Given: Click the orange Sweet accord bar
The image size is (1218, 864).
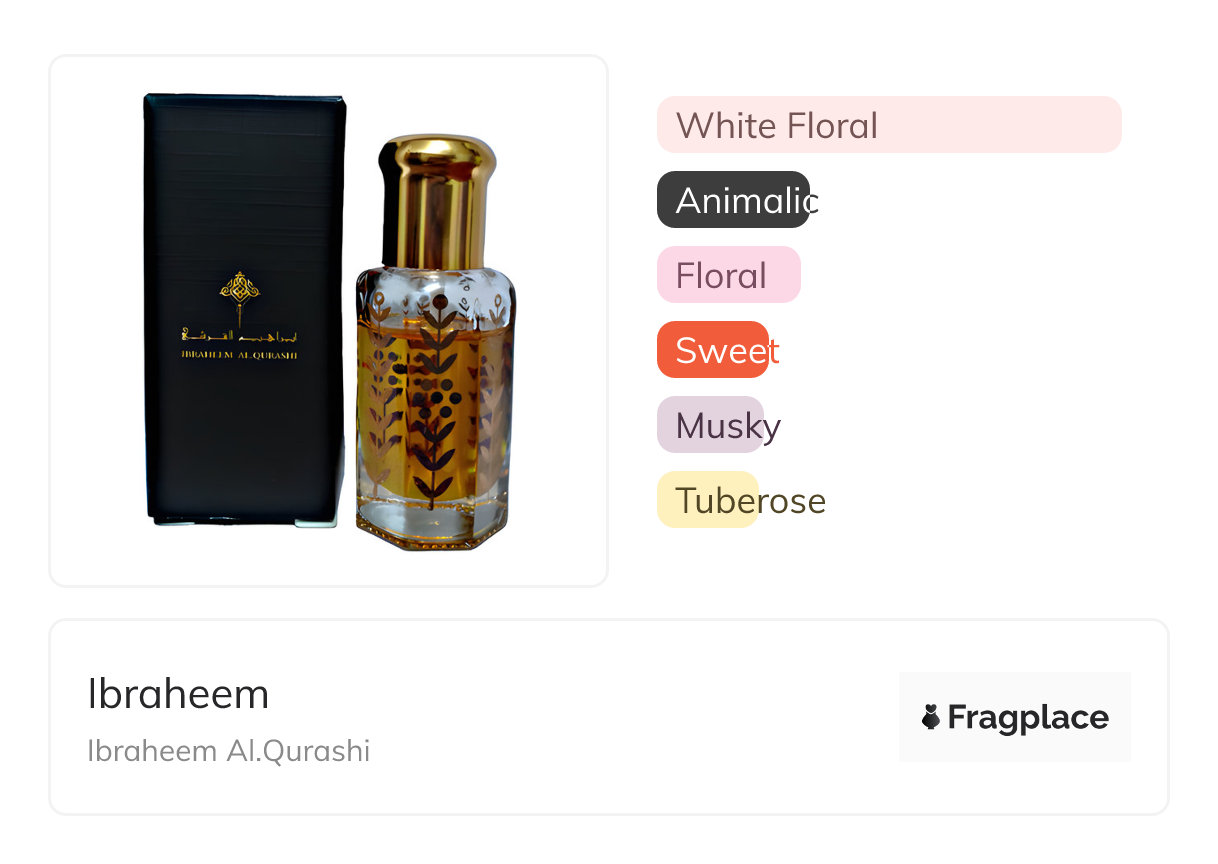Looking at the screenshot, I should click(x=713, y=350).
